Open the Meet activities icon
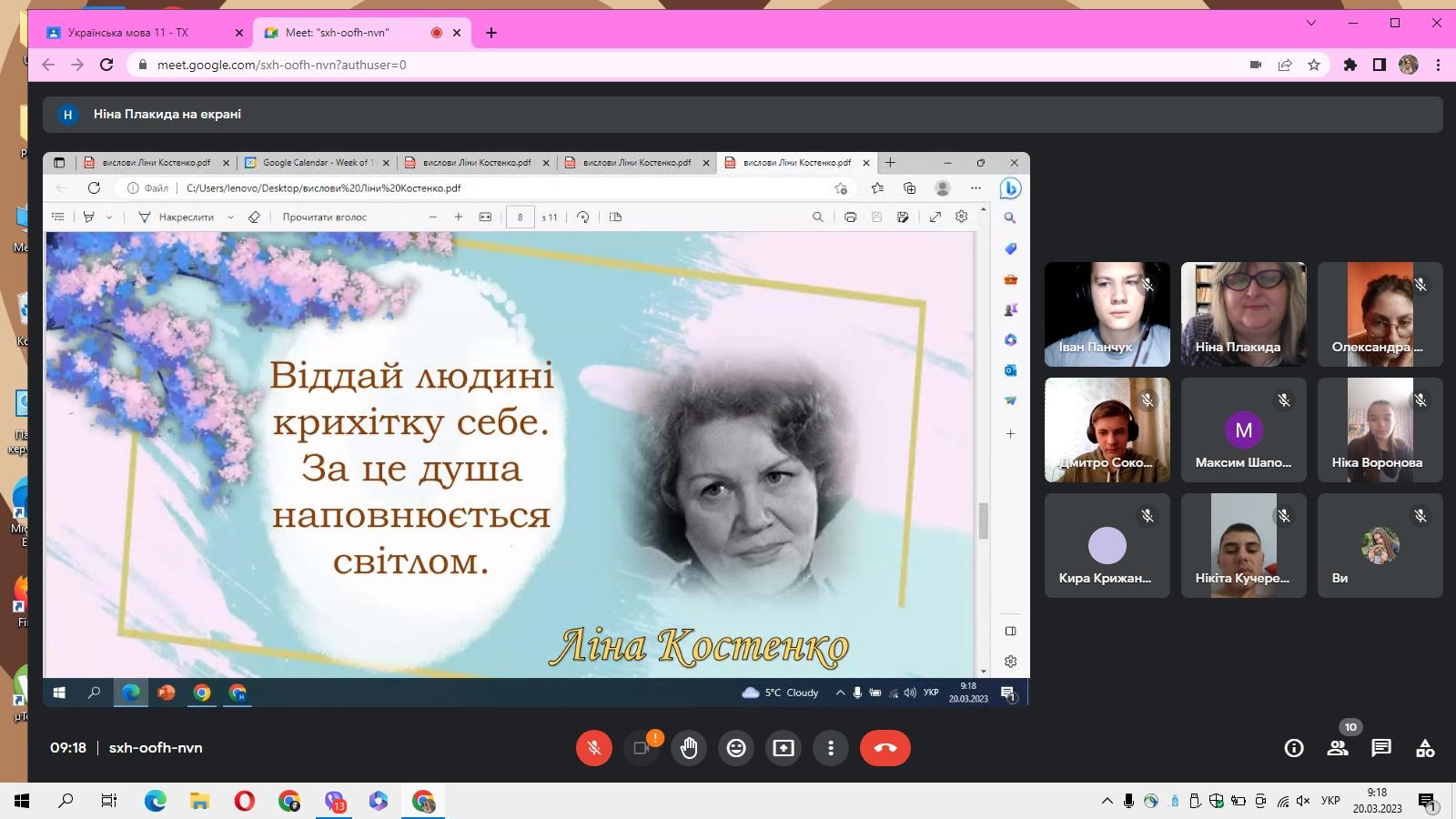1456x819 pixels. click(1425, 748)
